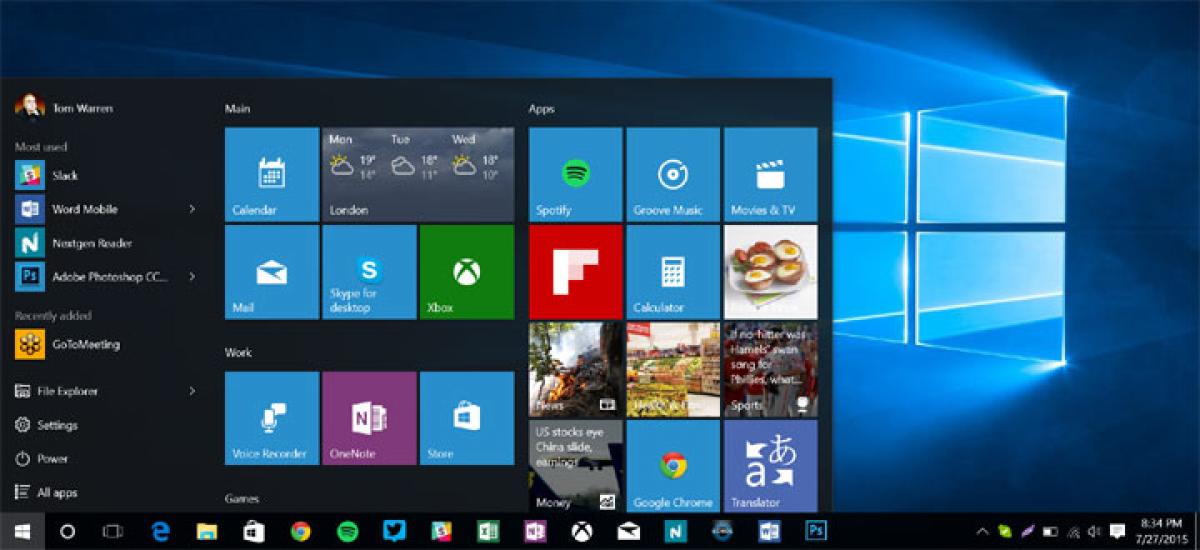This screenshot has height=550, width=1200.
Task: Open the London weather tile
Action: tap(418, 174)
